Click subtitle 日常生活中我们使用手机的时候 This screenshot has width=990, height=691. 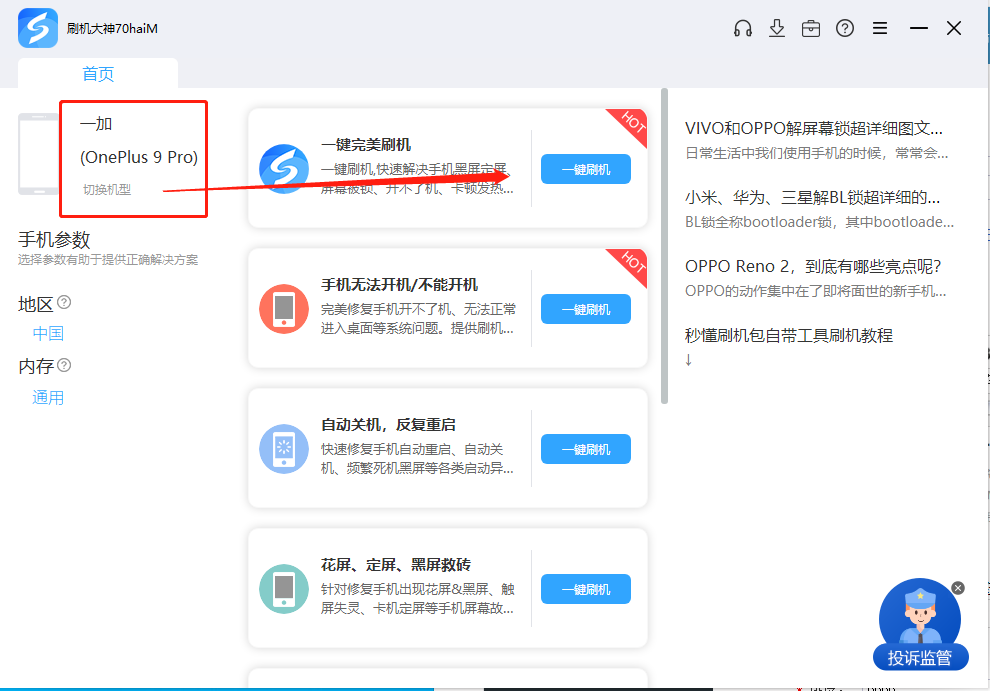(816, 153)
